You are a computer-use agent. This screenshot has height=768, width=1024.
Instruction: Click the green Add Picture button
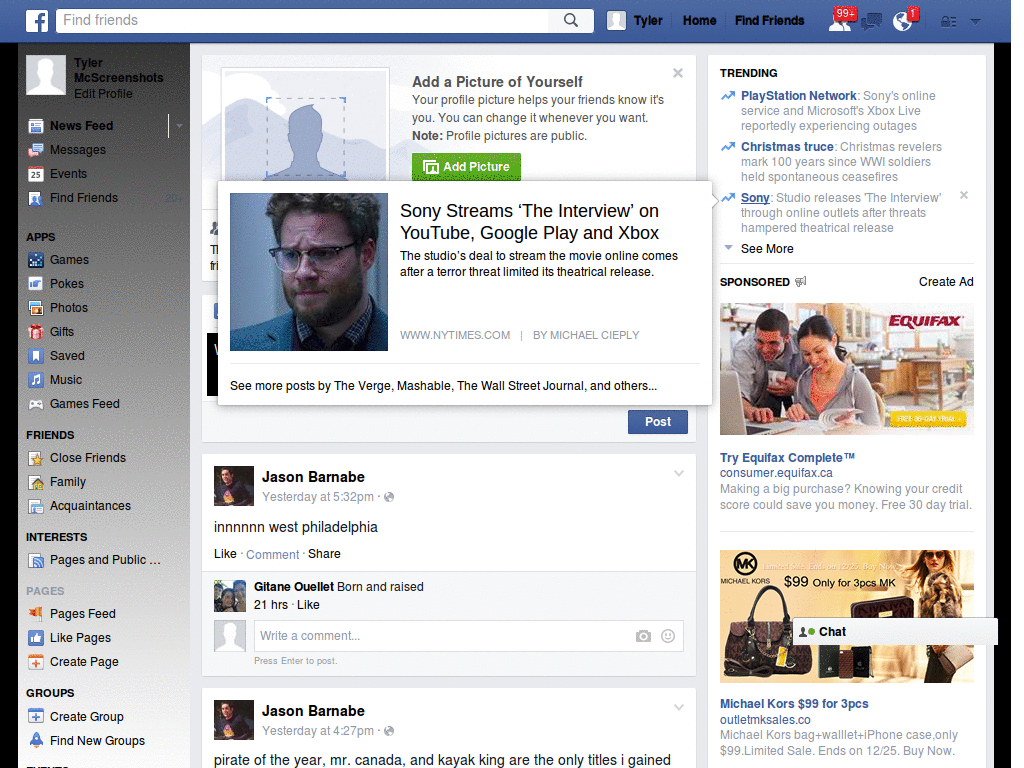coord(466,167)
